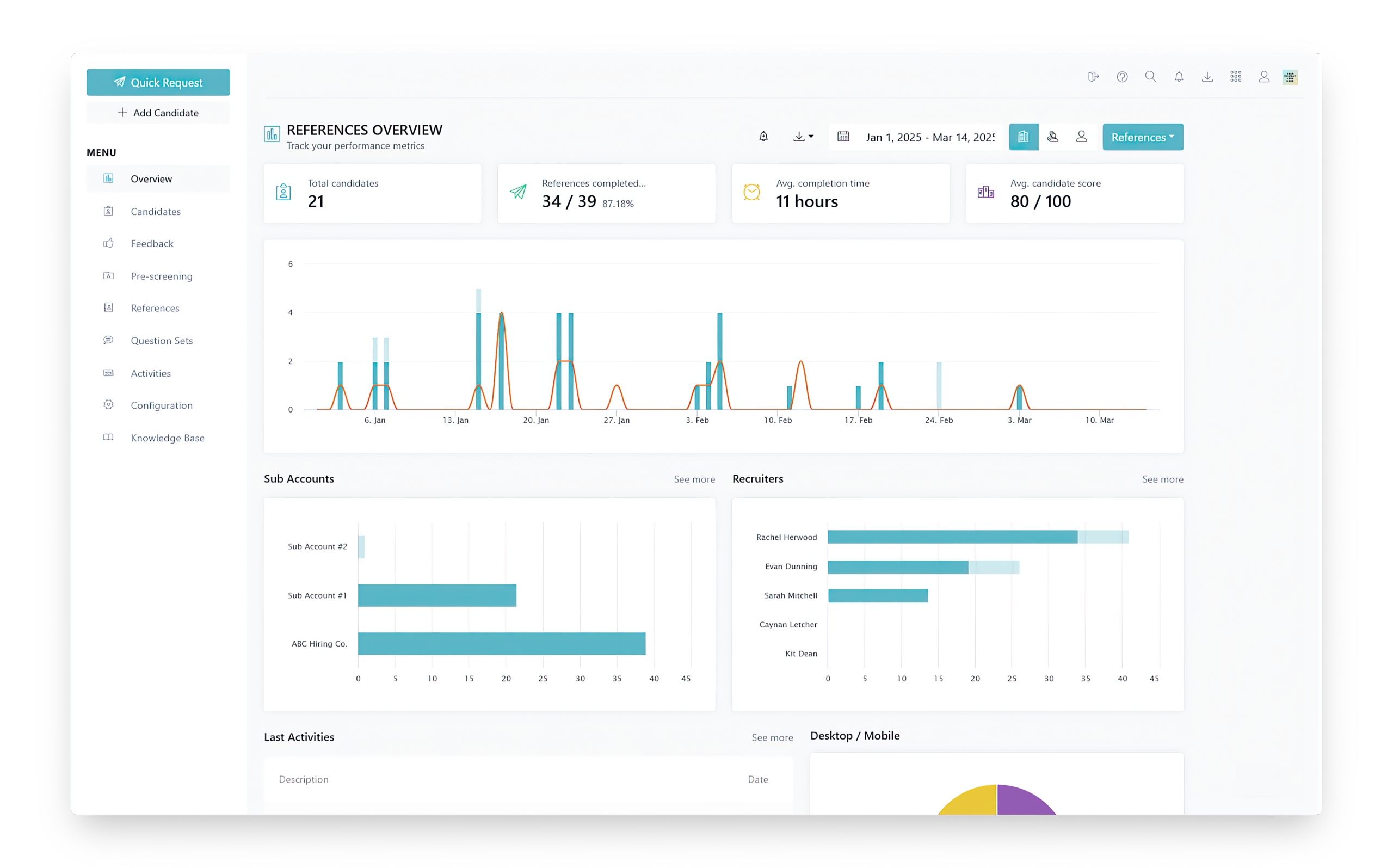The image size is (1393, 868).
Task: Click the 'Evan Dunning' label
Action: coord(791,567)
